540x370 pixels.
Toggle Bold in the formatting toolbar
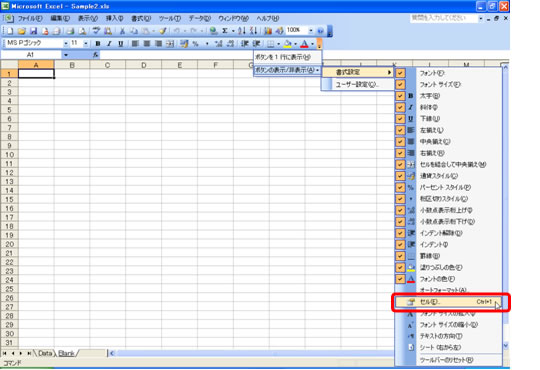98,44
